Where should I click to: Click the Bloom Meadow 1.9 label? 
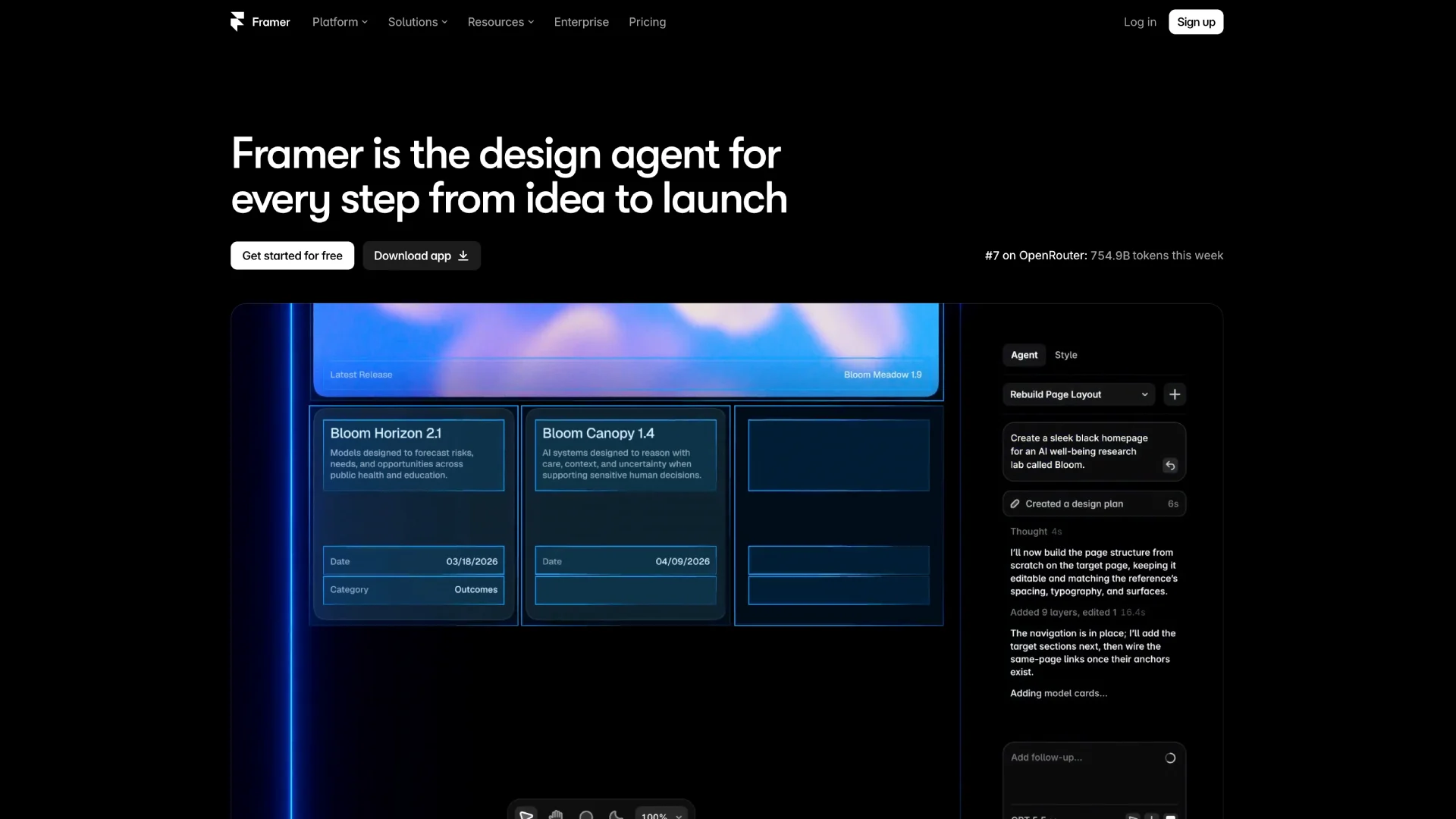coord(883,375)
